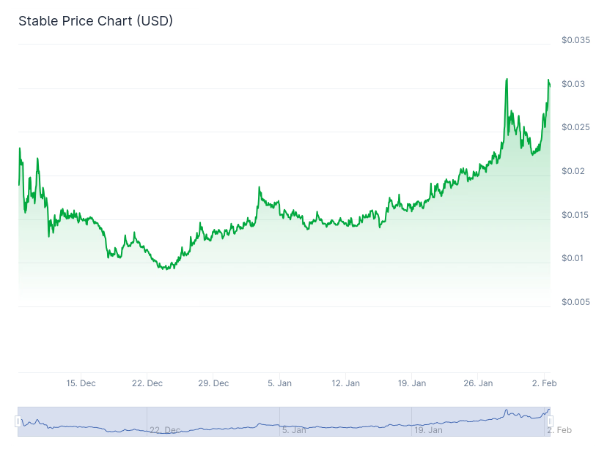Click the 19. Jan label on the main chart axis

point(413,383)
